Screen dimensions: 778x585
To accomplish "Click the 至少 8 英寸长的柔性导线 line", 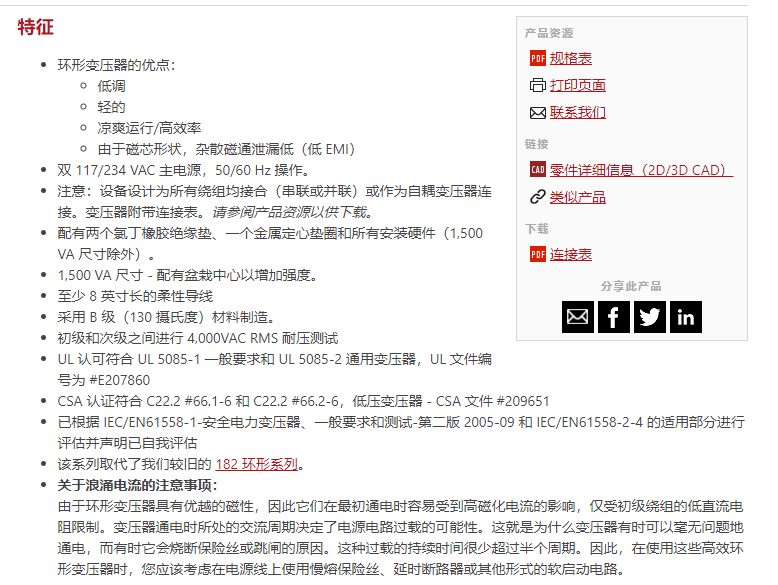I will [135, 296].
